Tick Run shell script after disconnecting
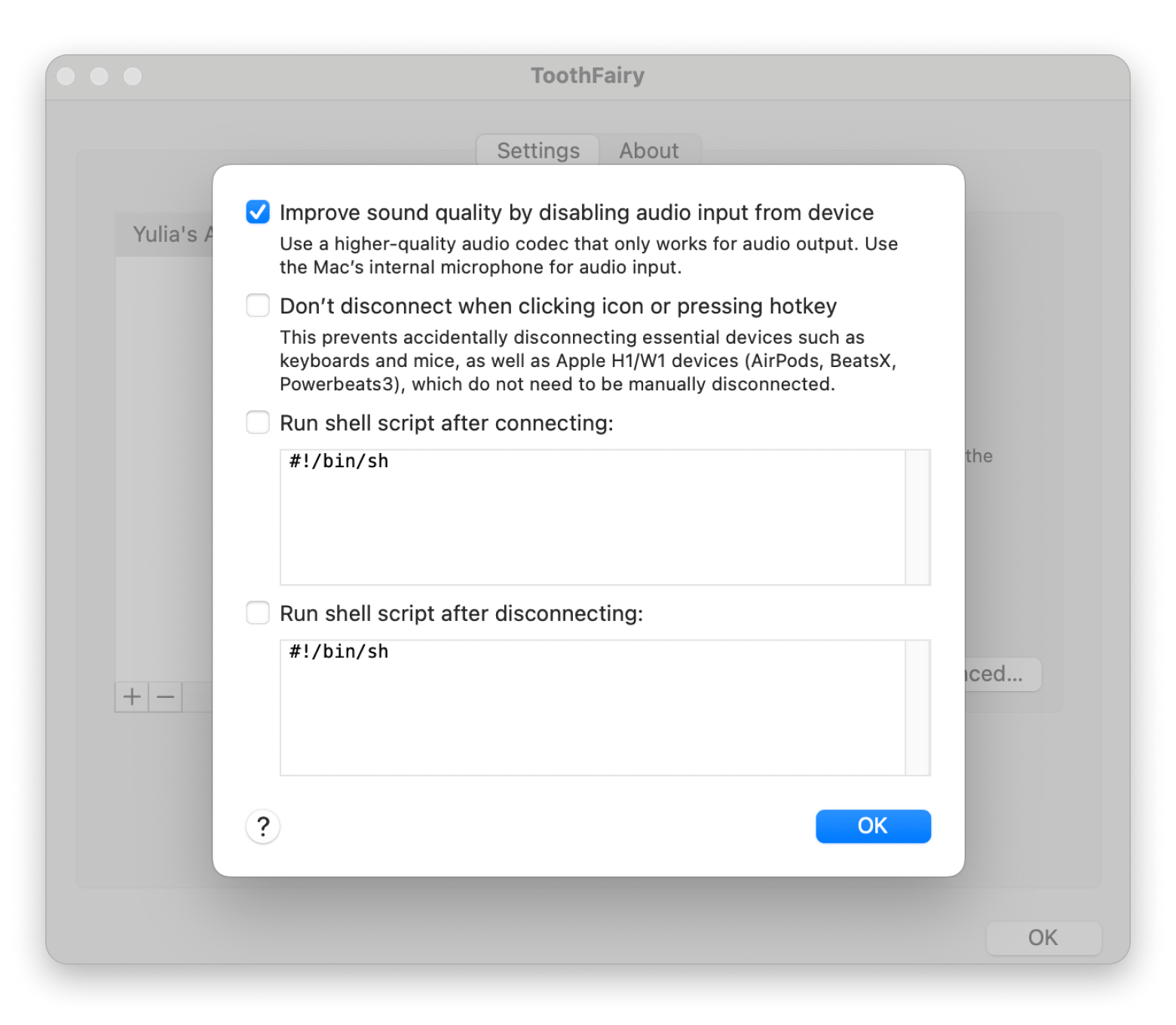The image size is (1176, 1025). [x=258, y=613]
